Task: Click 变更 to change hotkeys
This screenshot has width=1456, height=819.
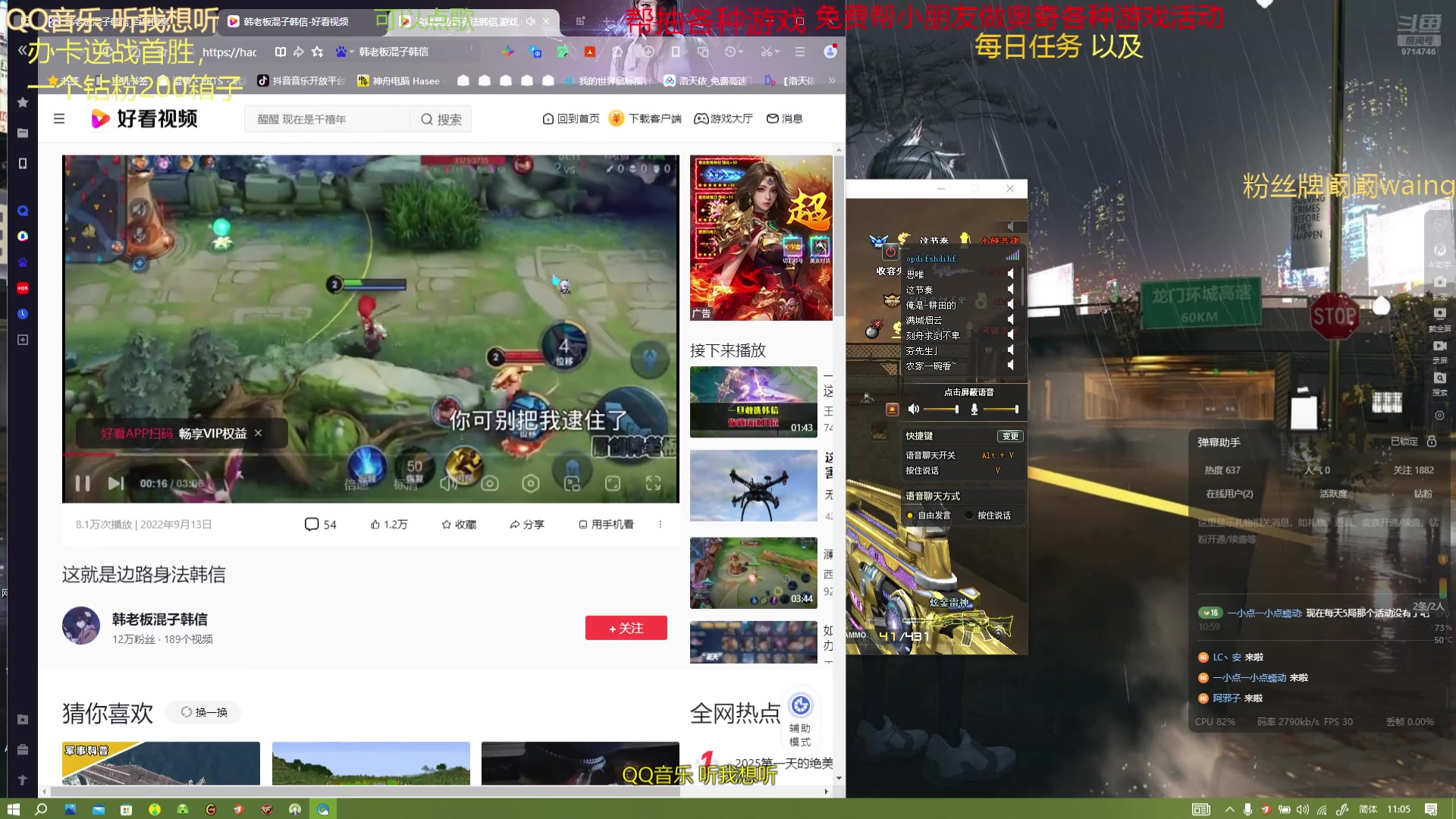Action: (1009, 436)
